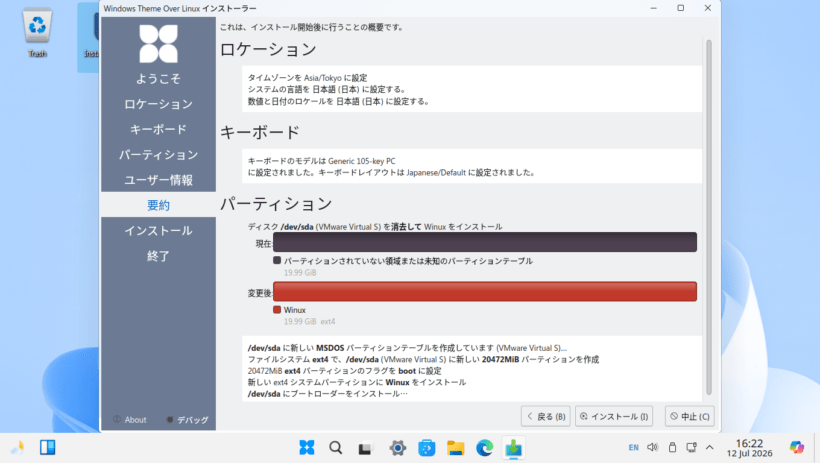Select the パーティション step in the sidebar

point(158,154)
